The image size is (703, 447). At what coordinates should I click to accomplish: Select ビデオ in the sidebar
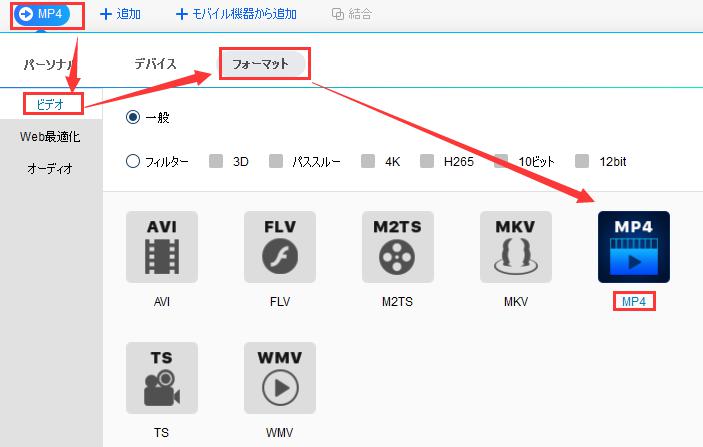51,104
